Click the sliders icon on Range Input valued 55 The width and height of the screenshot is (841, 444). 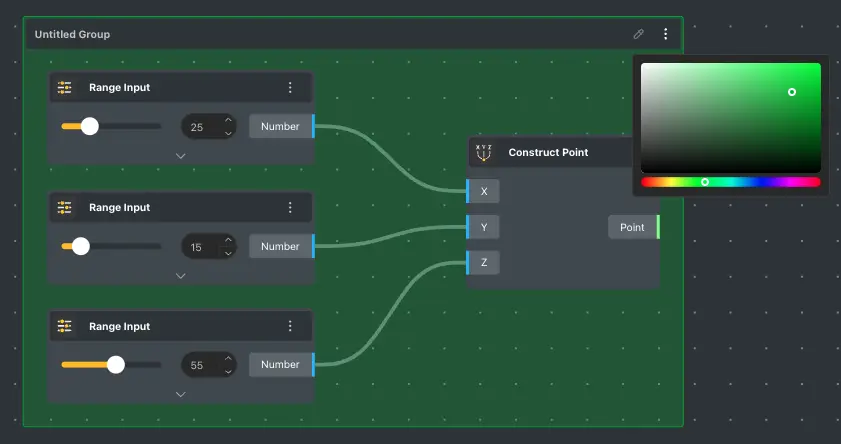[65, 327]
